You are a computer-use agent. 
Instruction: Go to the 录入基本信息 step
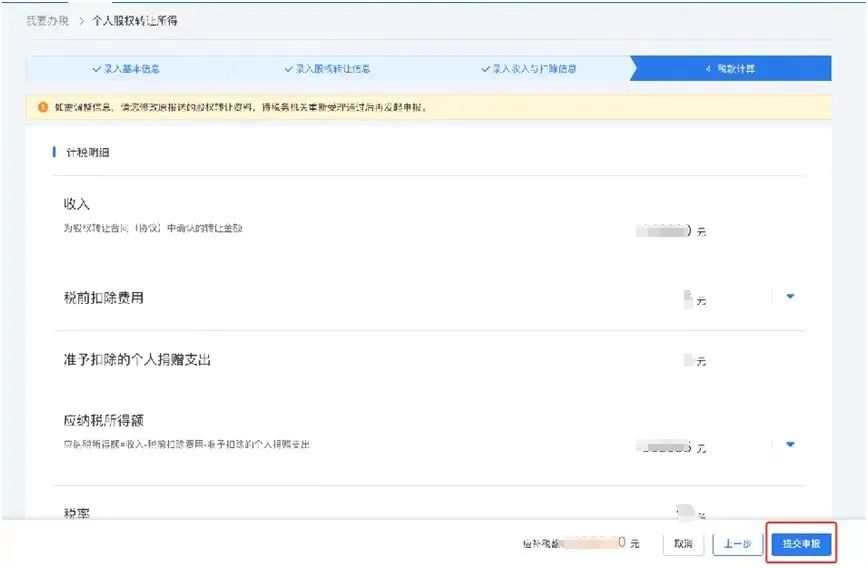[x=126, y=69]
